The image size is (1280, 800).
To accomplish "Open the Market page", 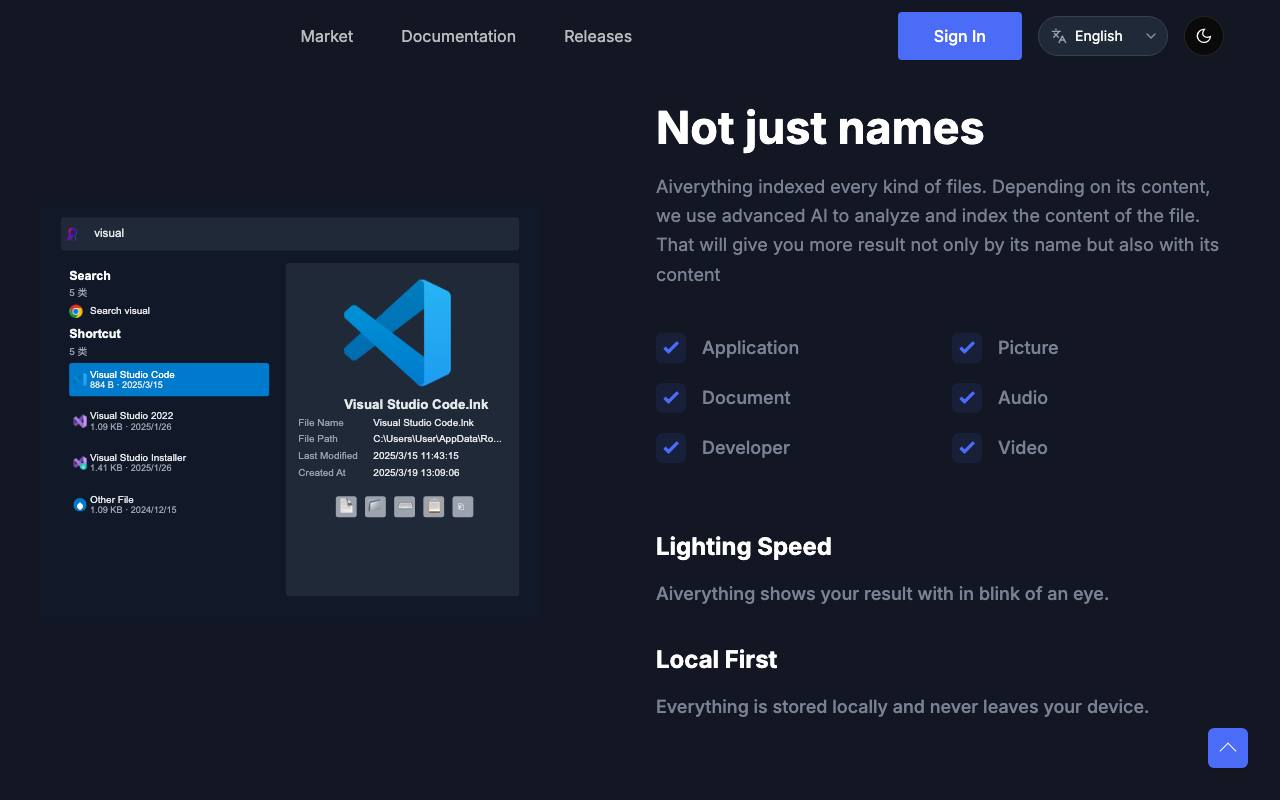I will click(x=327, y=36).
